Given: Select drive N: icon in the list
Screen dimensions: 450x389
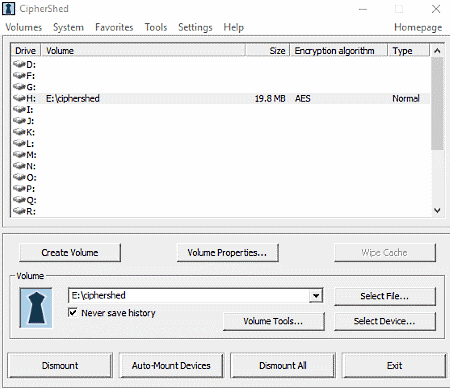Looking at the screenshot, I should click(x=19, y=166).
